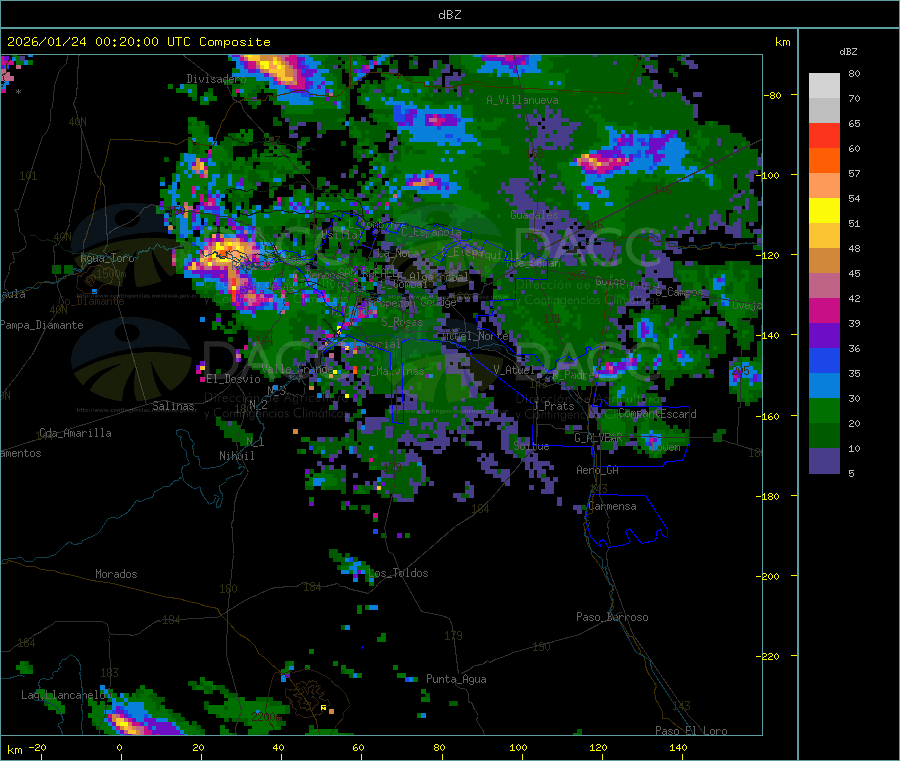Select the bright green legend swatch above 20
The width and height of the screenshot is (900, 761).
(824, 410)
